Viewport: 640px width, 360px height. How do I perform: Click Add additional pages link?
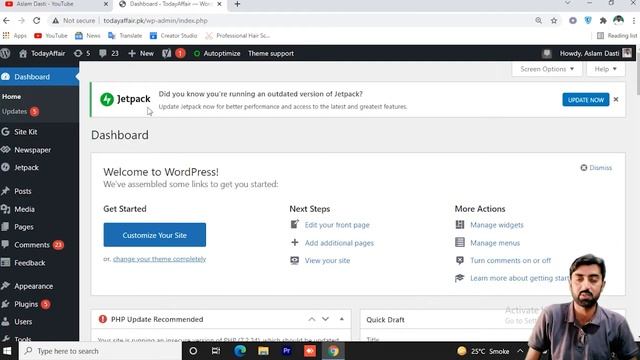coord(339,243)
